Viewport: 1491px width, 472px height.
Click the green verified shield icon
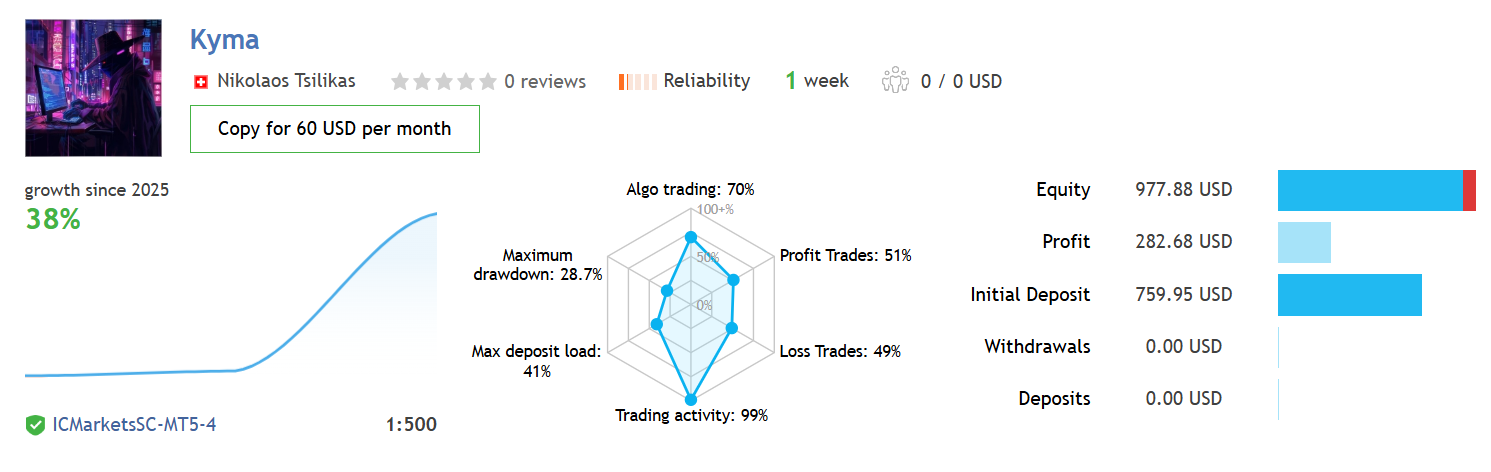point(35,425)
